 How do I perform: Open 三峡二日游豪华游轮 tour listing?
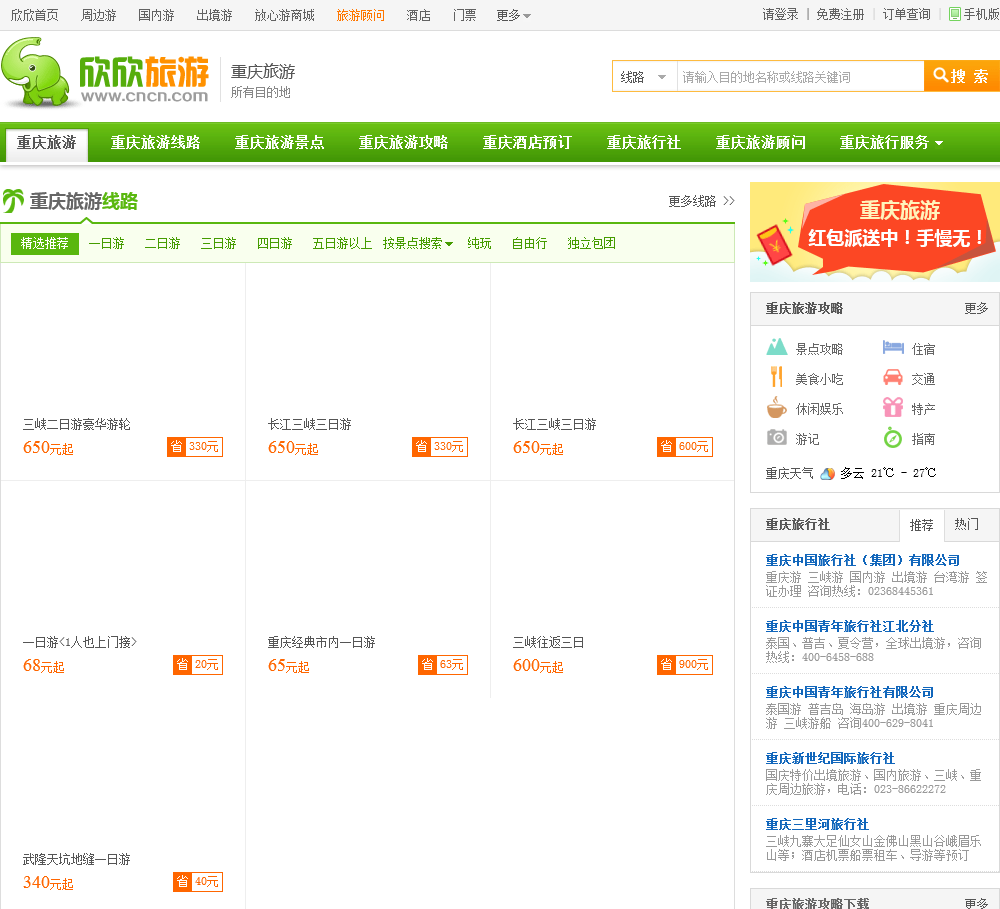pyautogui.click(x=77, y=424)
